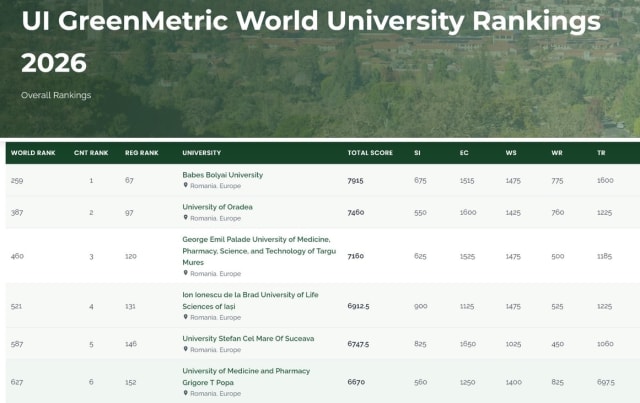Click location pin under George Emil Palade University
Screen dimensions: 640x403
[185, 273]
